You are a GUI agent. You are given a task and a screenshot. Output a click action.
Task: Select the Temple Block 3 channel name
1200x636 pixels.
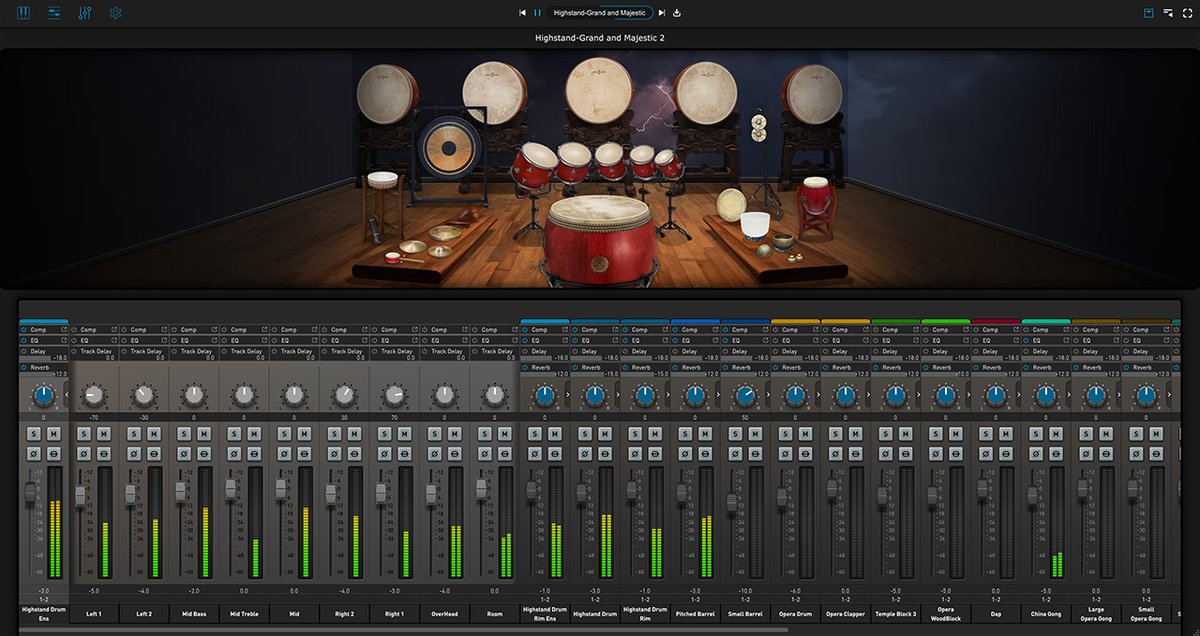click(x=895, y=613)
